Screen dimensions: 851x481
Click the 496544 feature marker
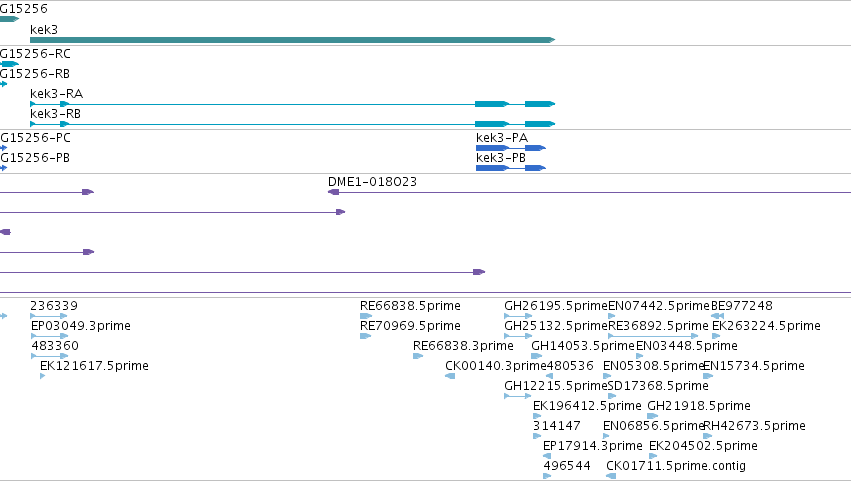click(x=547, y=476)
